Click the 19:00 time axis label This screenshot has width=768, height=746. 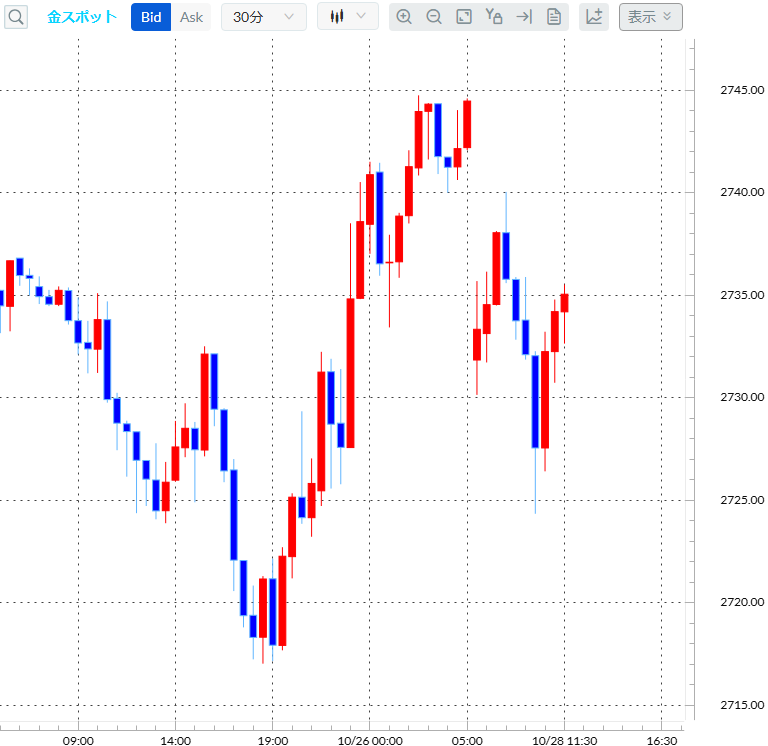click(x=273, y=741)
